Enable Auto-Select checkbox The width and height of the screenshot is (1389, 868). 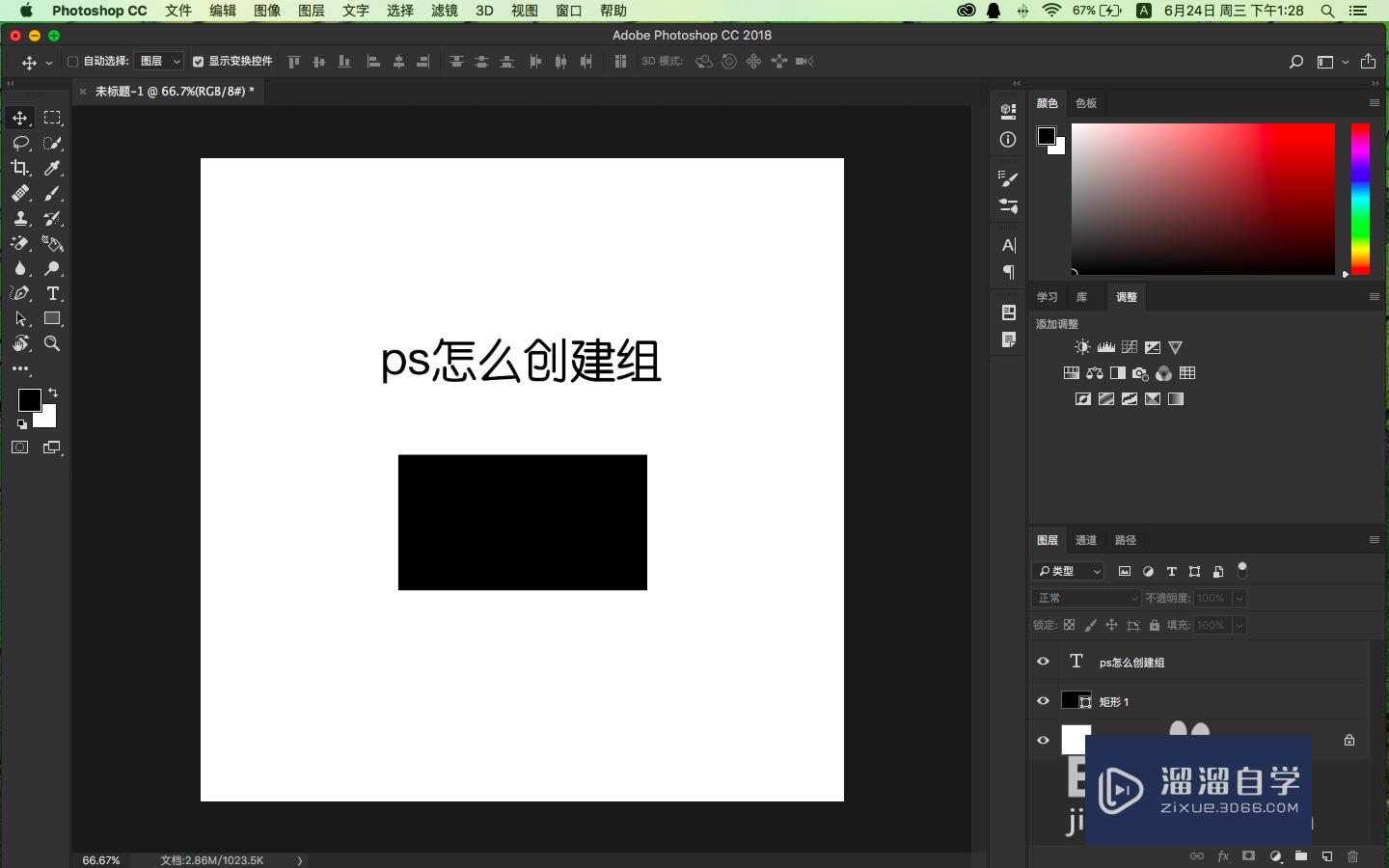coord(72,62)
